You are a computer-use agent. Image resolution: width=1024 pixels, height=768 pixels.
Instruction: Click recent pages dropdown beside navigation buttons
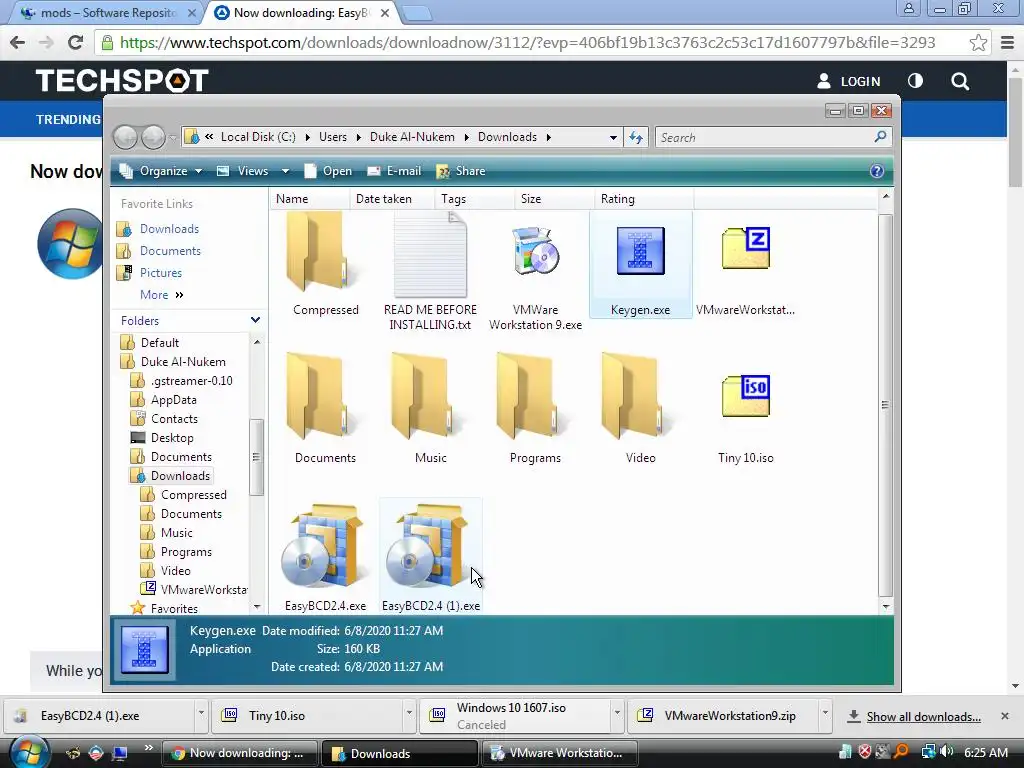172,138
